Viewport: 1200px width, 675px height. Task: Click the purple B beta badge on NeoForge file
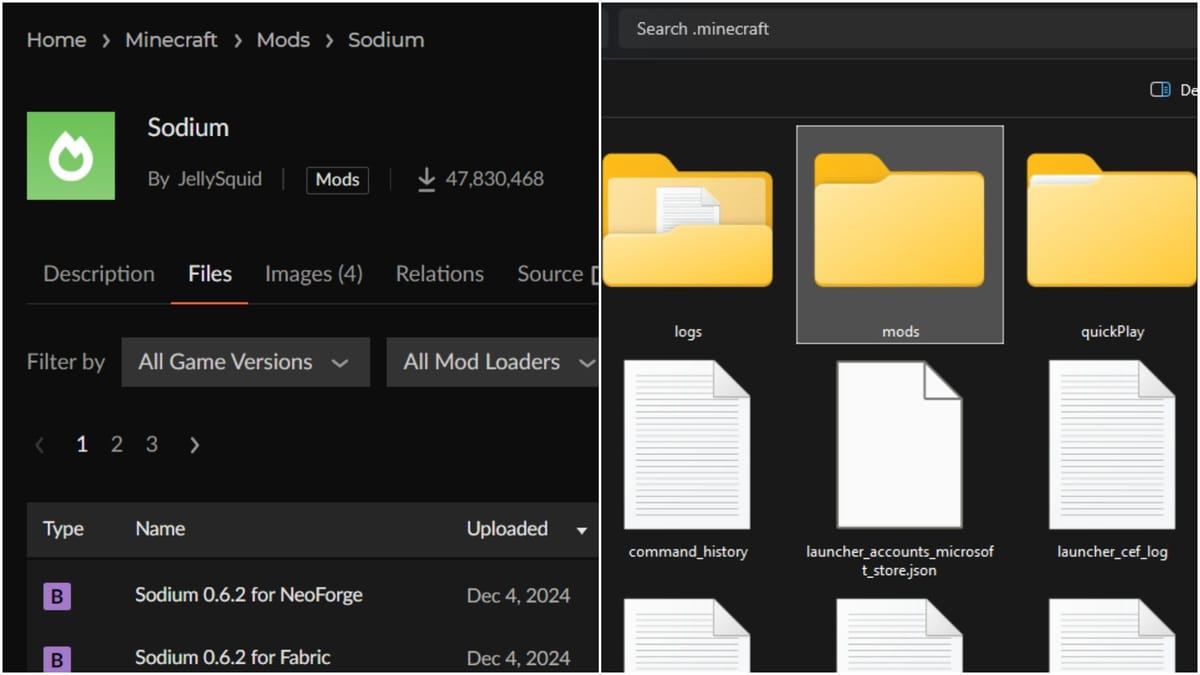coord(57,595)
